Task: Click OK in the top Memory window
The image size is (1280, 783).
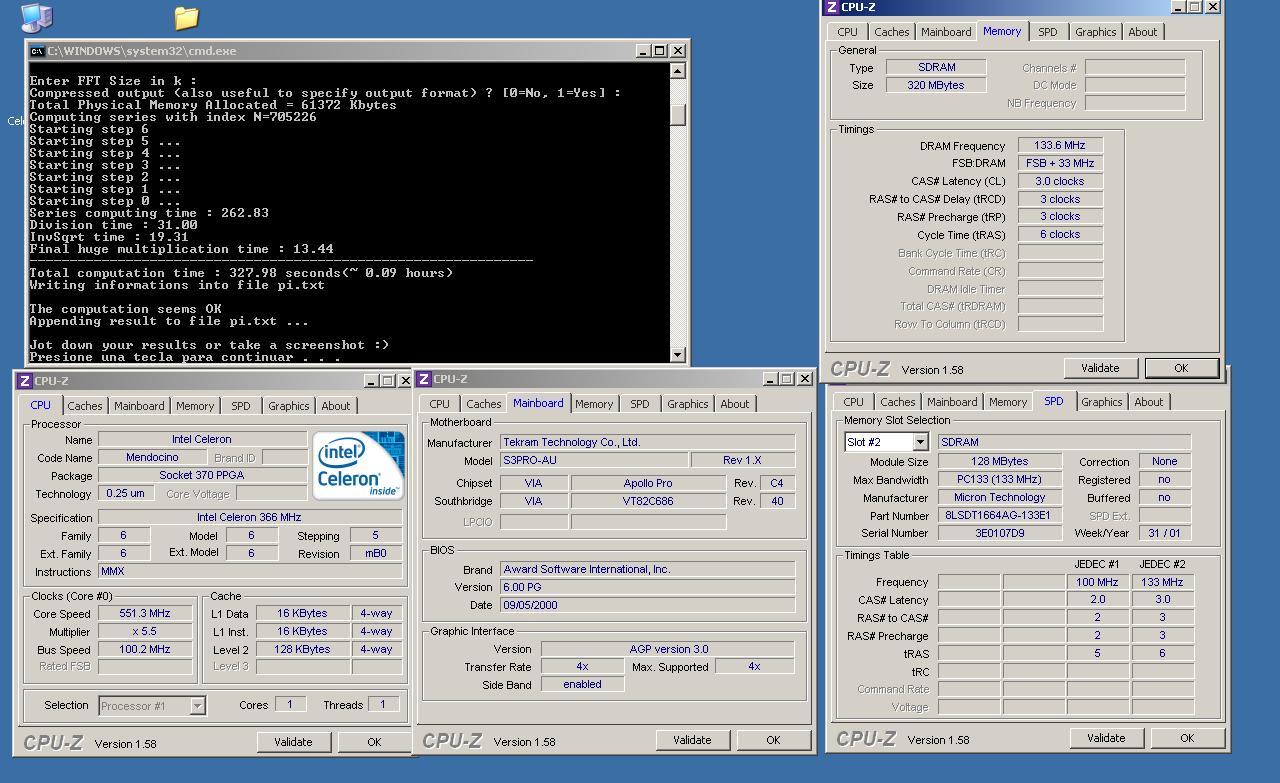Action: tap(1181, 368)
